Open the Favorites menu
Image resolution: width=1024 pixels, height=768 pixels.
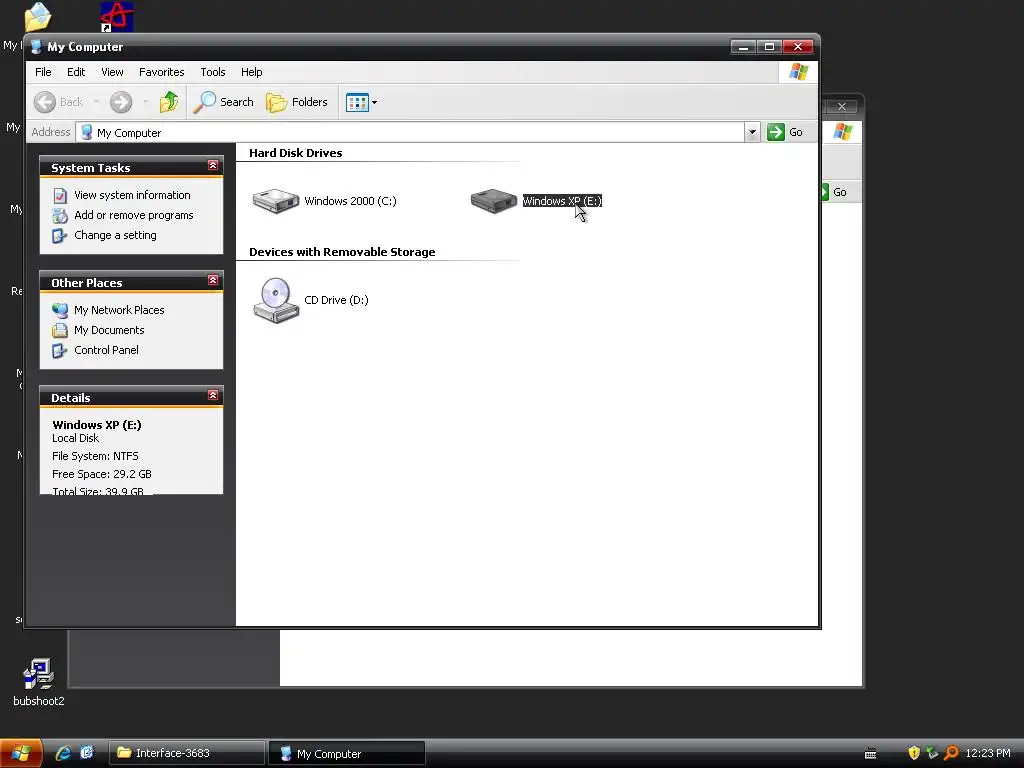(161, 72)
